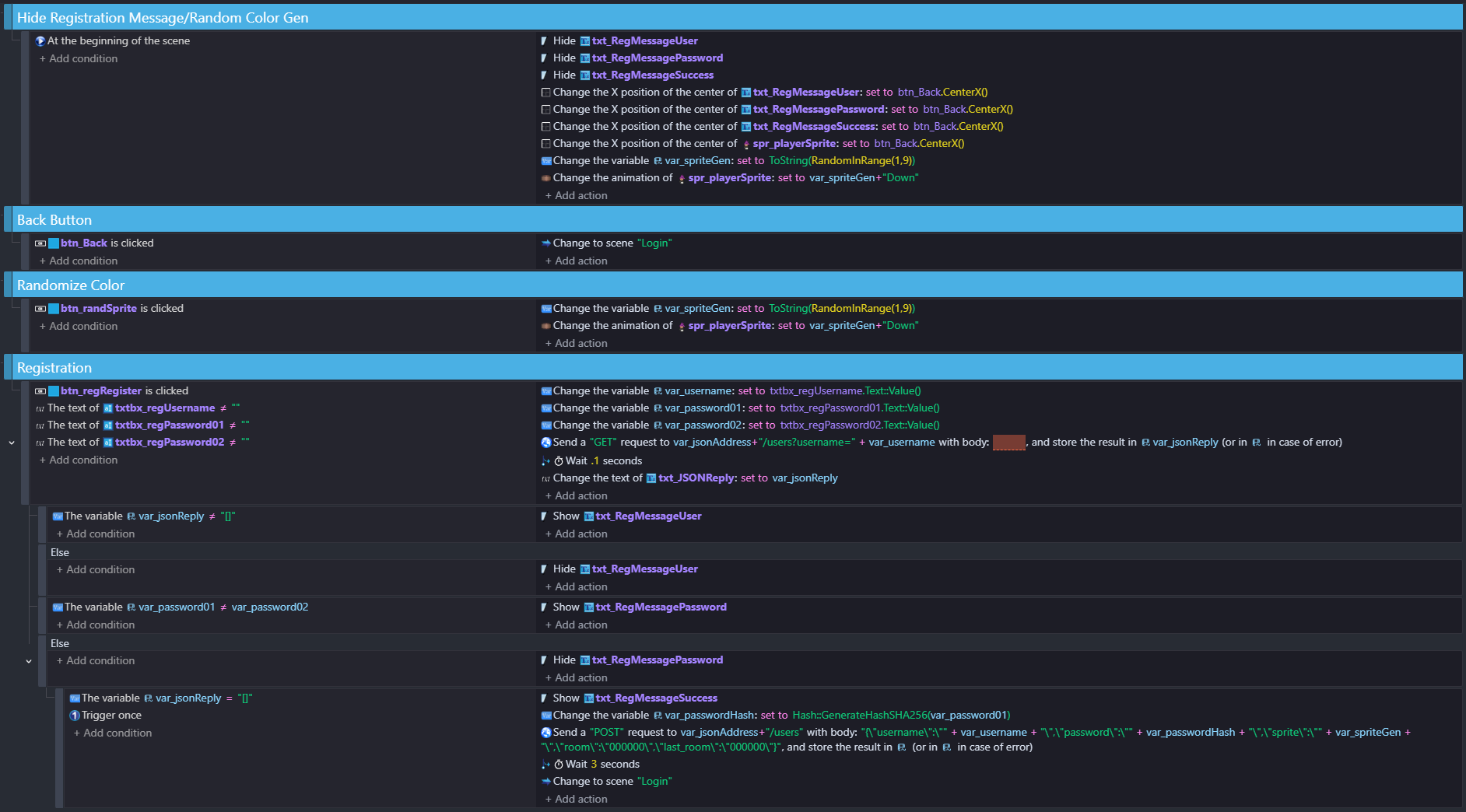
Task: Click the button icon beside 'btn_randSprite is clicked'
Action: [x=40, y=309]
